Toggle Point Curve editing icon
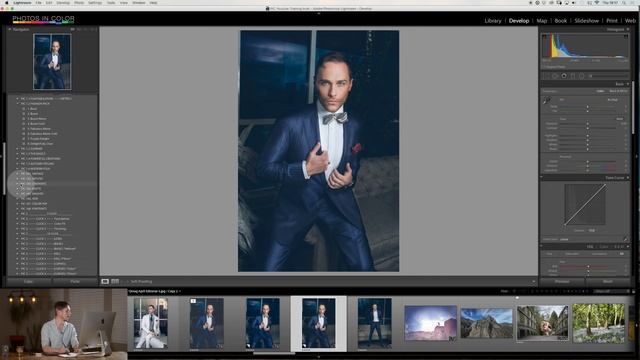640x360 pixels. pos(625,239)
